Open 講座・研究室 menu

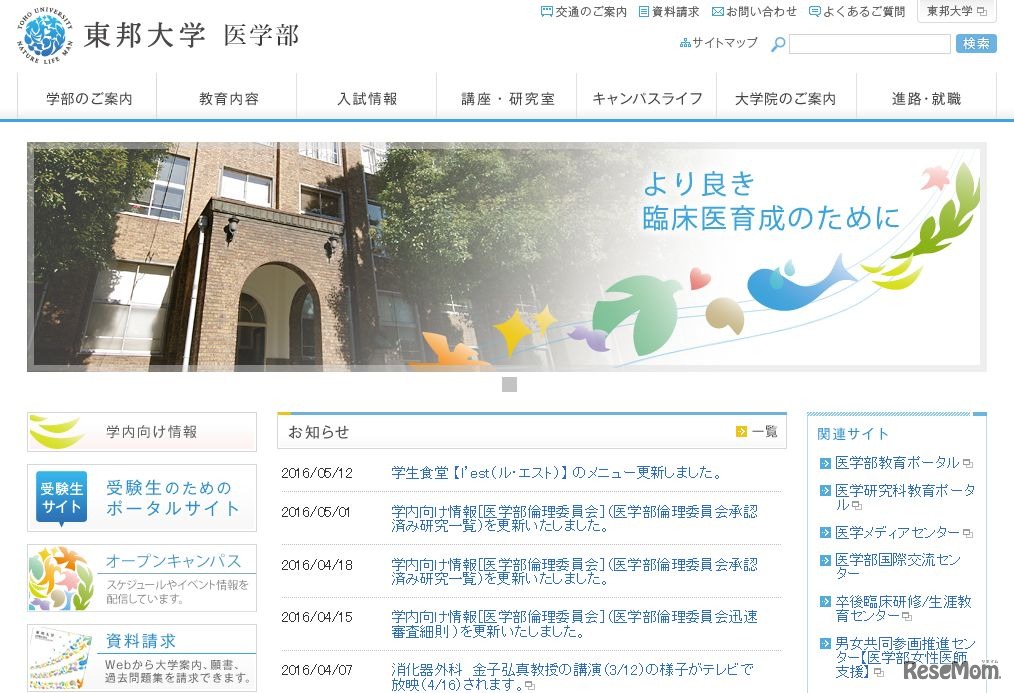click(508, 98)
